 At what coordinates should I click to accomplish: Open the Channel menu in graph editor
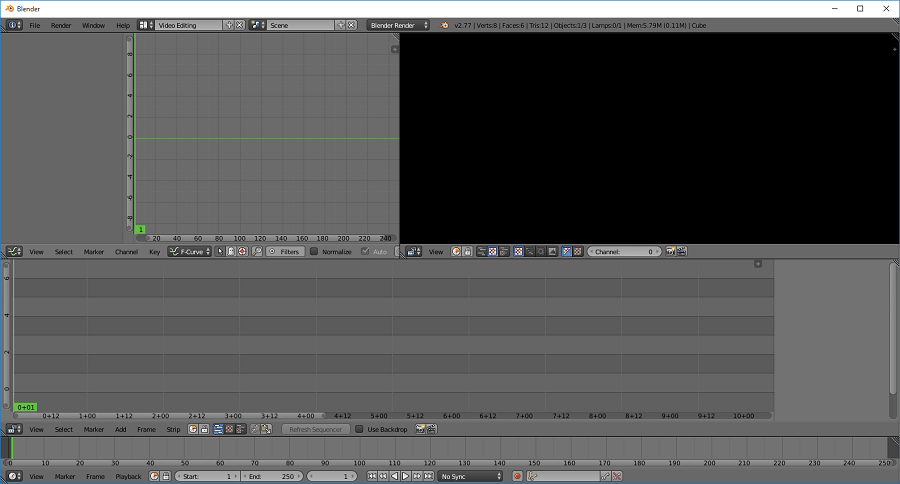(126, 251)
